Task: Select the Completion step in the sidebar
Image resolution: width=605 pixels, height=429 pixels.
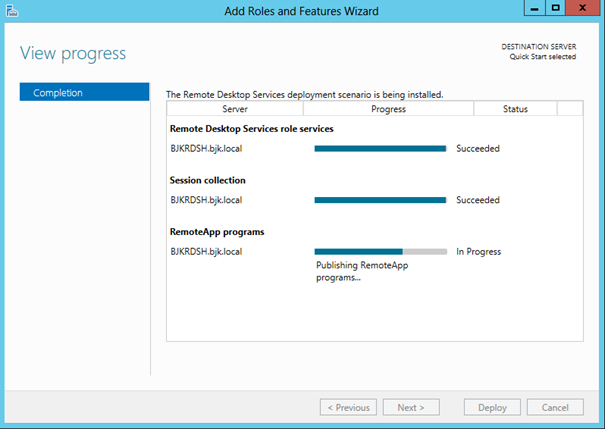Action: point(84,92)
